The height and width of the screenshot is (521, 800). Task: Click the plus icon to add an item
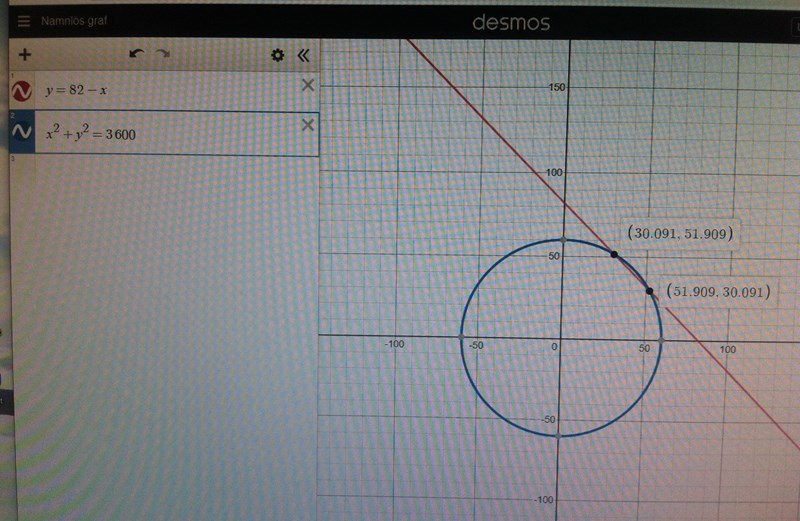pos(24,55)
